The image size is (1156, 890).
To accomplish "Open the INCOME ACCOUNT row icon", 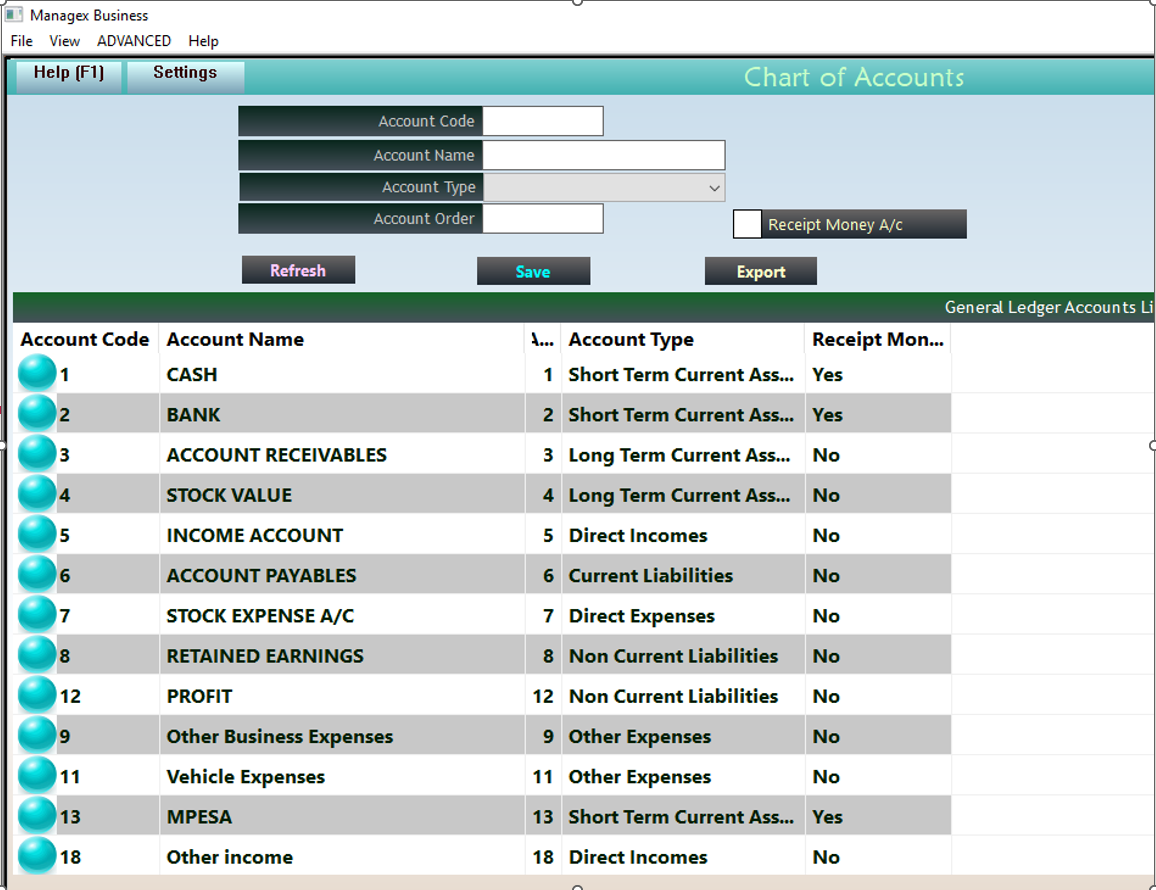I will pos(36,534).
